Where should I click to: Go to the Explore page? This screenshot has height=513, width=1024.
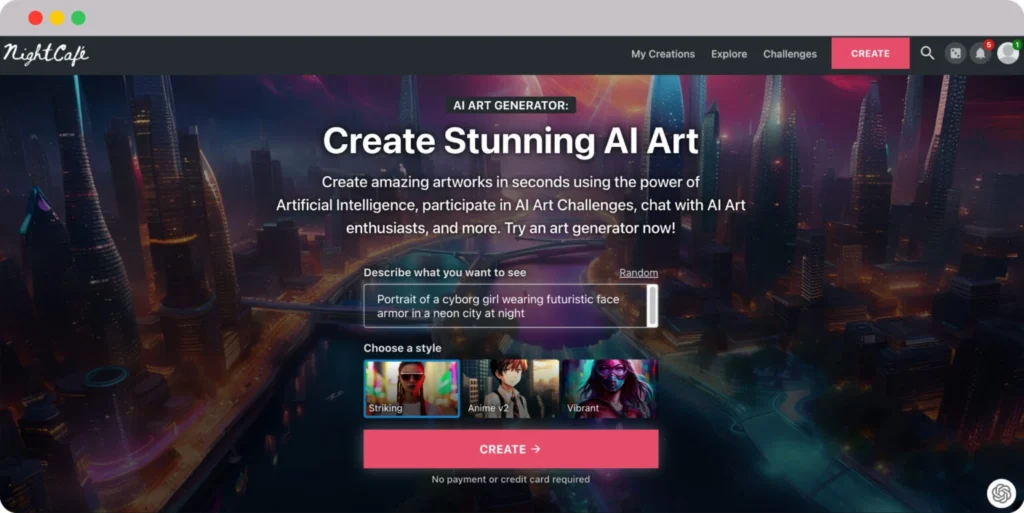click(729, 54)
